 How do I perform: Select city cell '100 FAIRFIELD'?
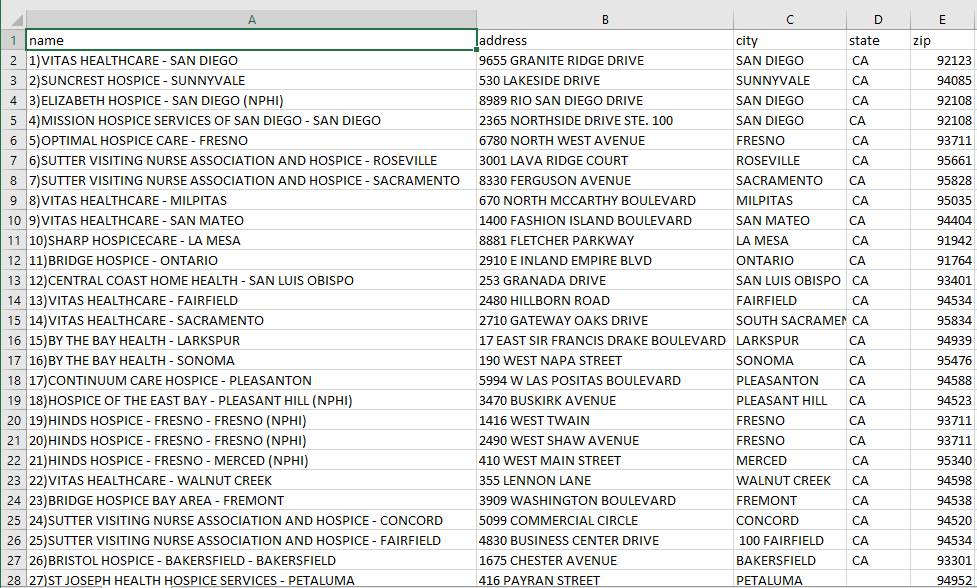tap(789, 541)
